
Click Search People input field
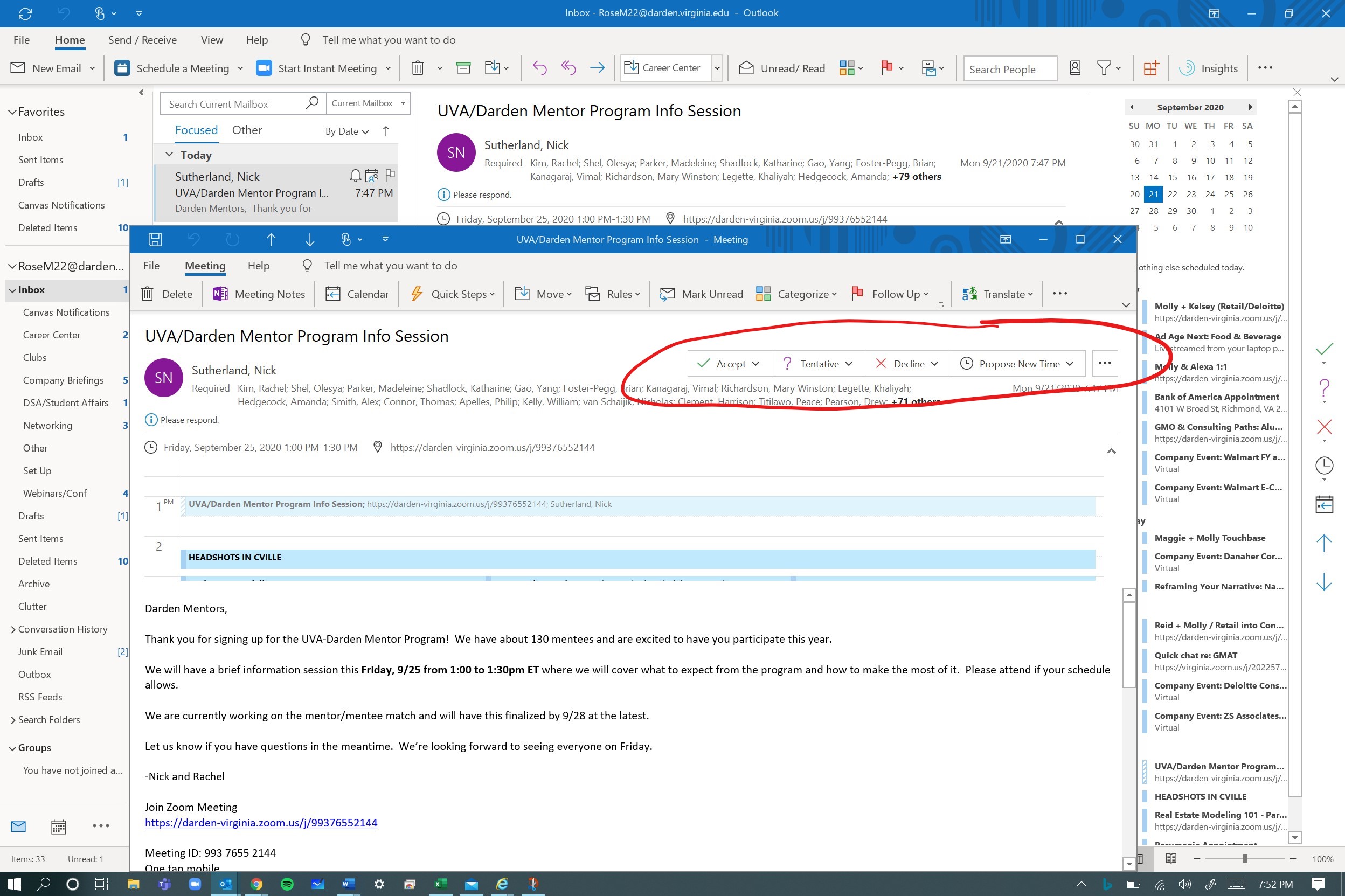point(1010,68)
